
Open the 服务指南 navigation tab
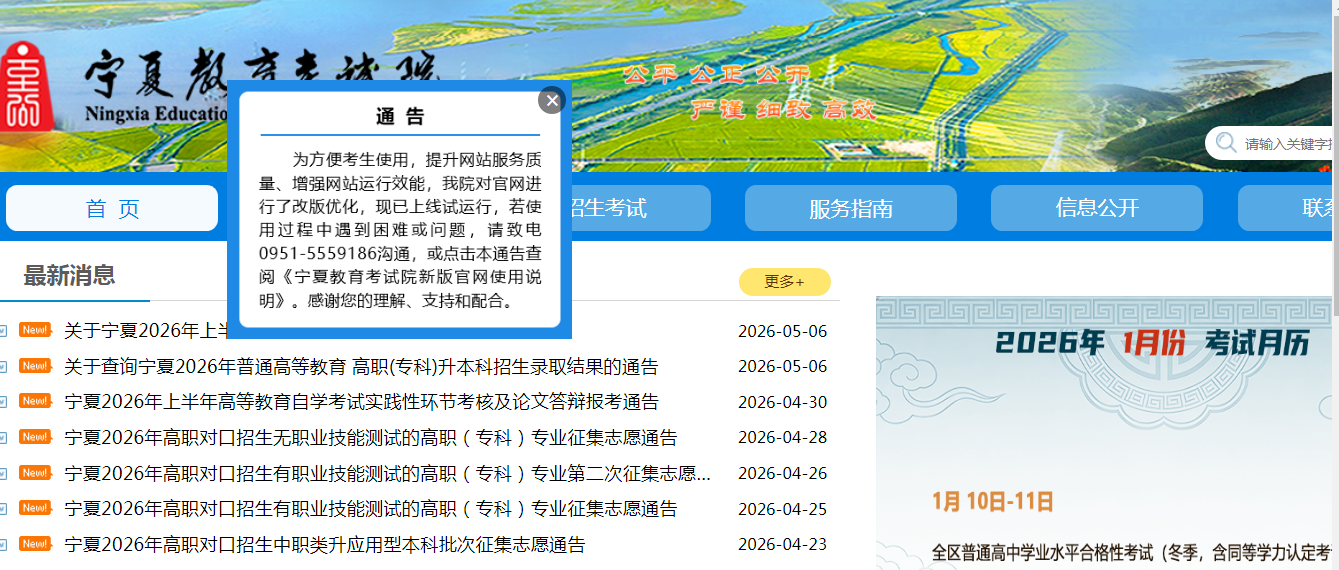tap(851, 208)
